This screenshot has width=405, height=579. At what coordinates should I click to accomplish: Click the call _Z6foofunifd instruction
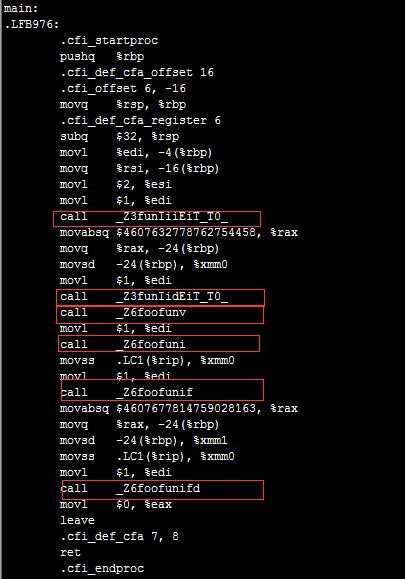point(130,489)
